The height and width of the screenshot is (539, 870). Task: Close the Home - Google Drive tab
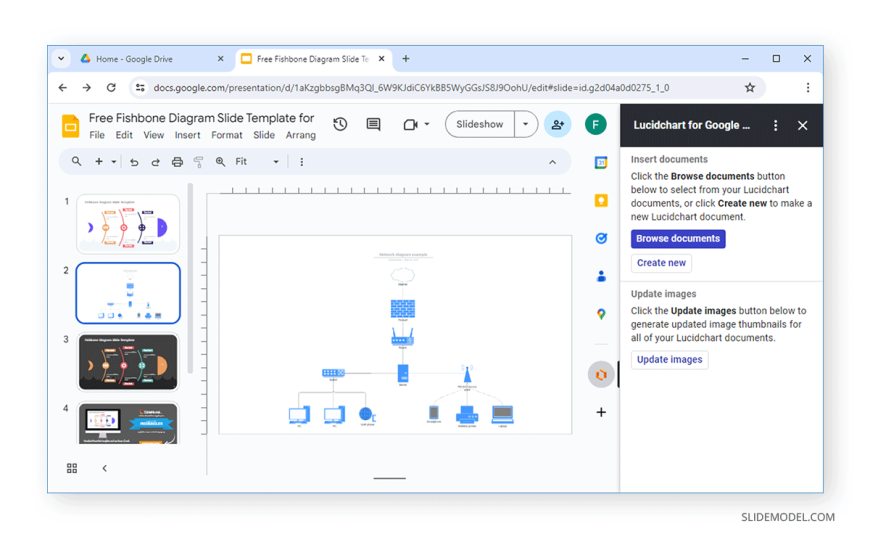pyautogui.click(x=220, y=59)
